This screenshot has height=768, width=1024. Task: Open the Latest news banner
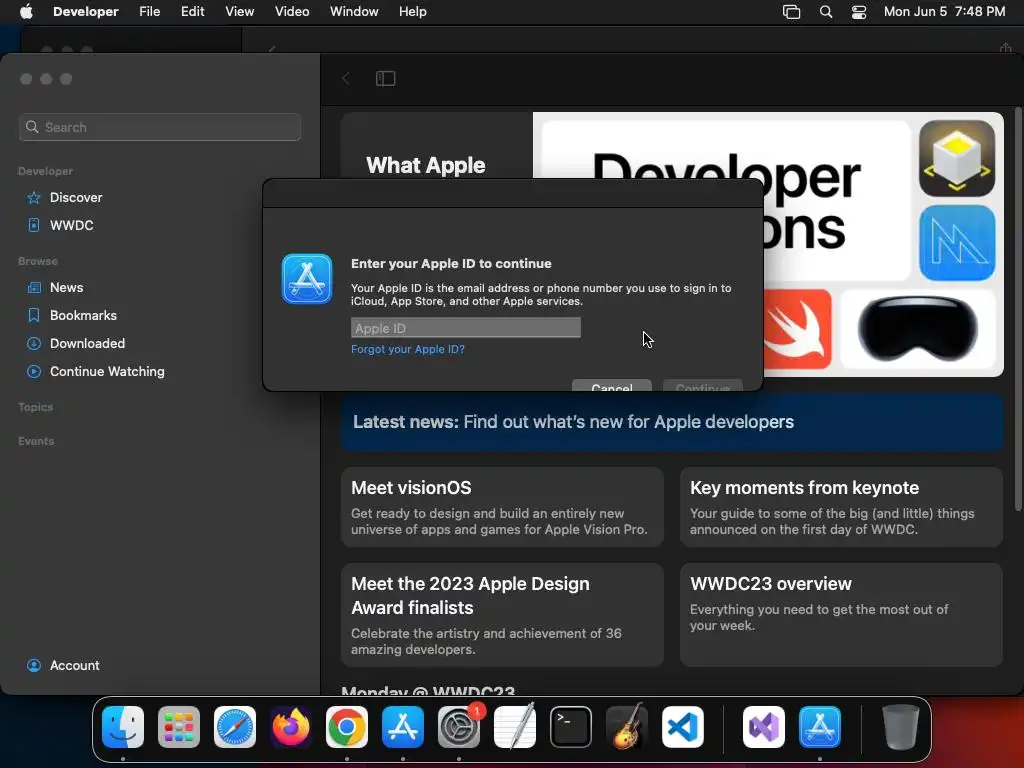click(x=672, y=422)
